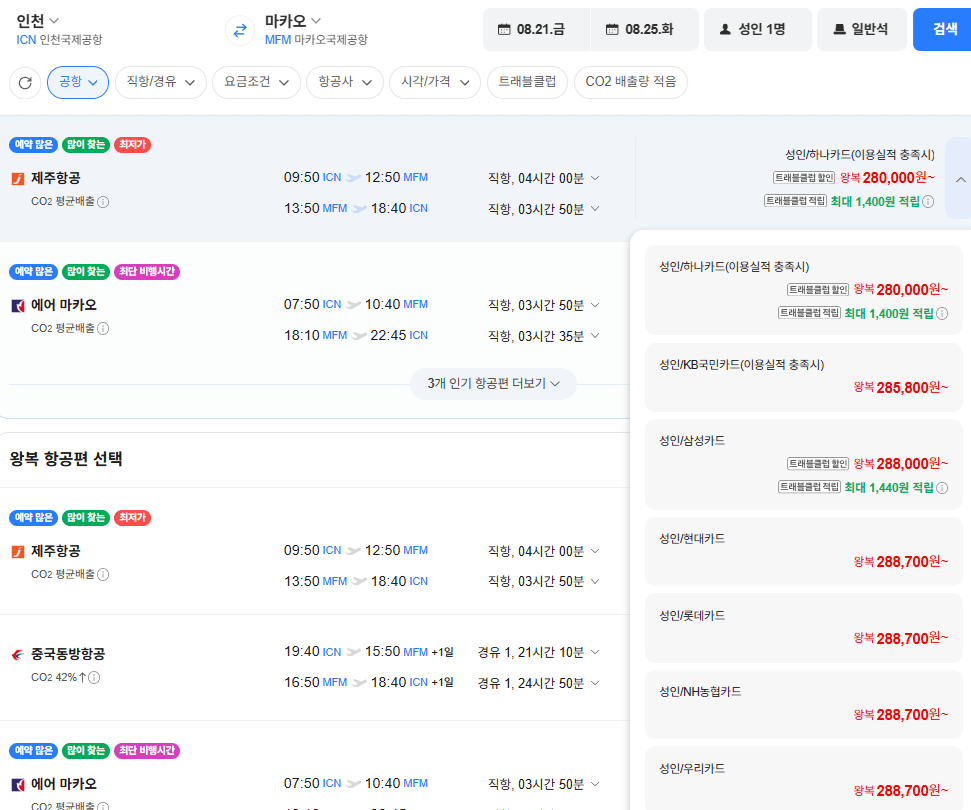Open the 항공사 airline filter
Viewport: 971px width, 810px height.
click(345, 82)
